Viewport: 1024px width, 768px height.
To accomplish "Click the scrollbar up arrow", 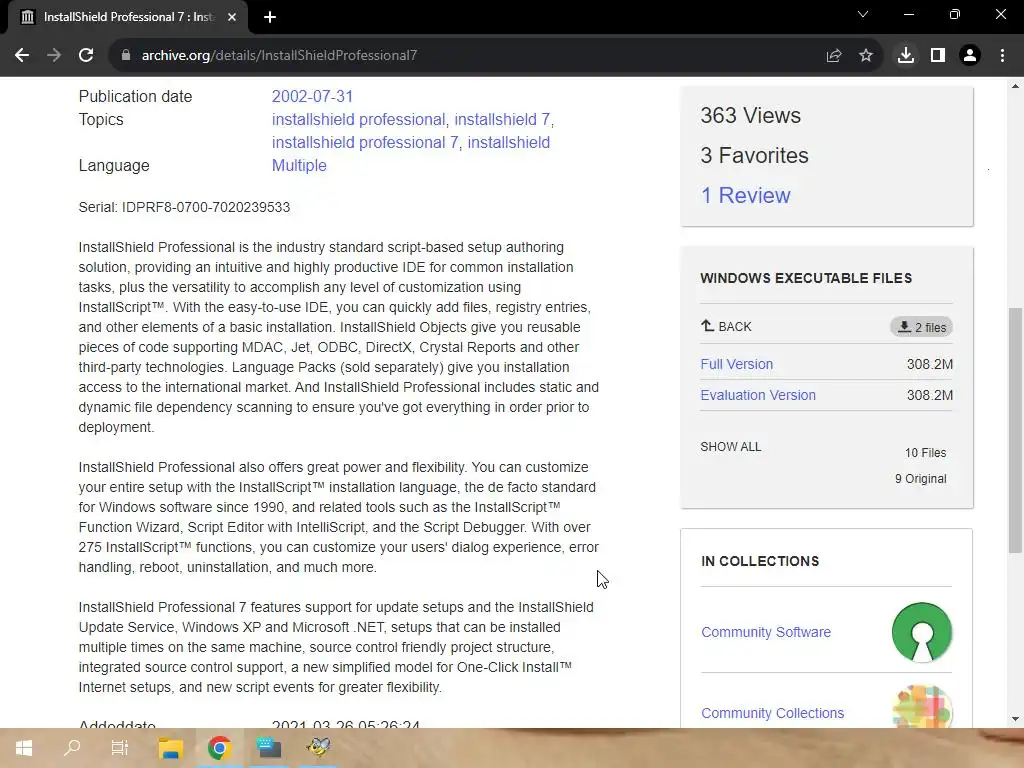I will pos(1015,86).
